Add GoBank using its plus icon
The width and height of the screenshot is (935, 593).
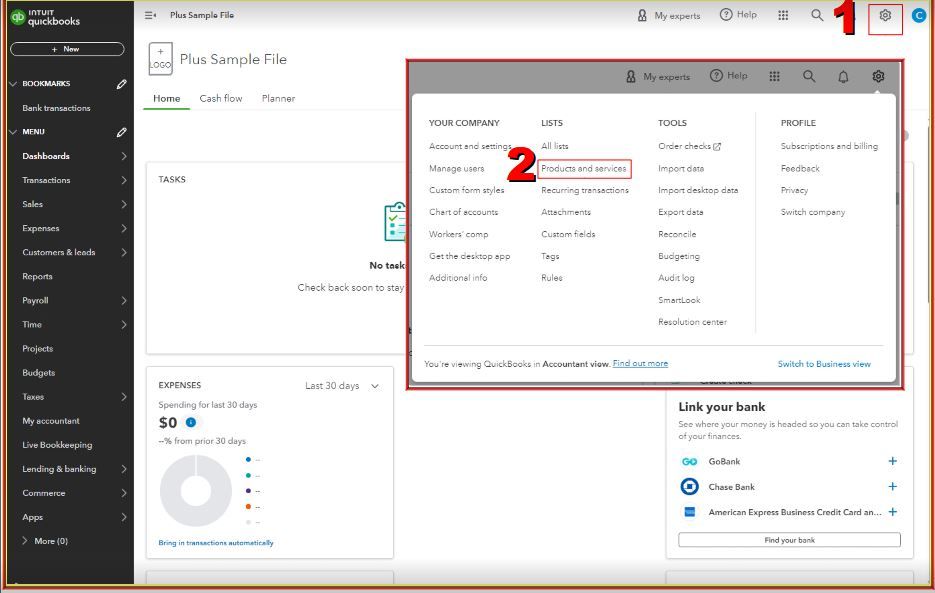tap(893, 461)
